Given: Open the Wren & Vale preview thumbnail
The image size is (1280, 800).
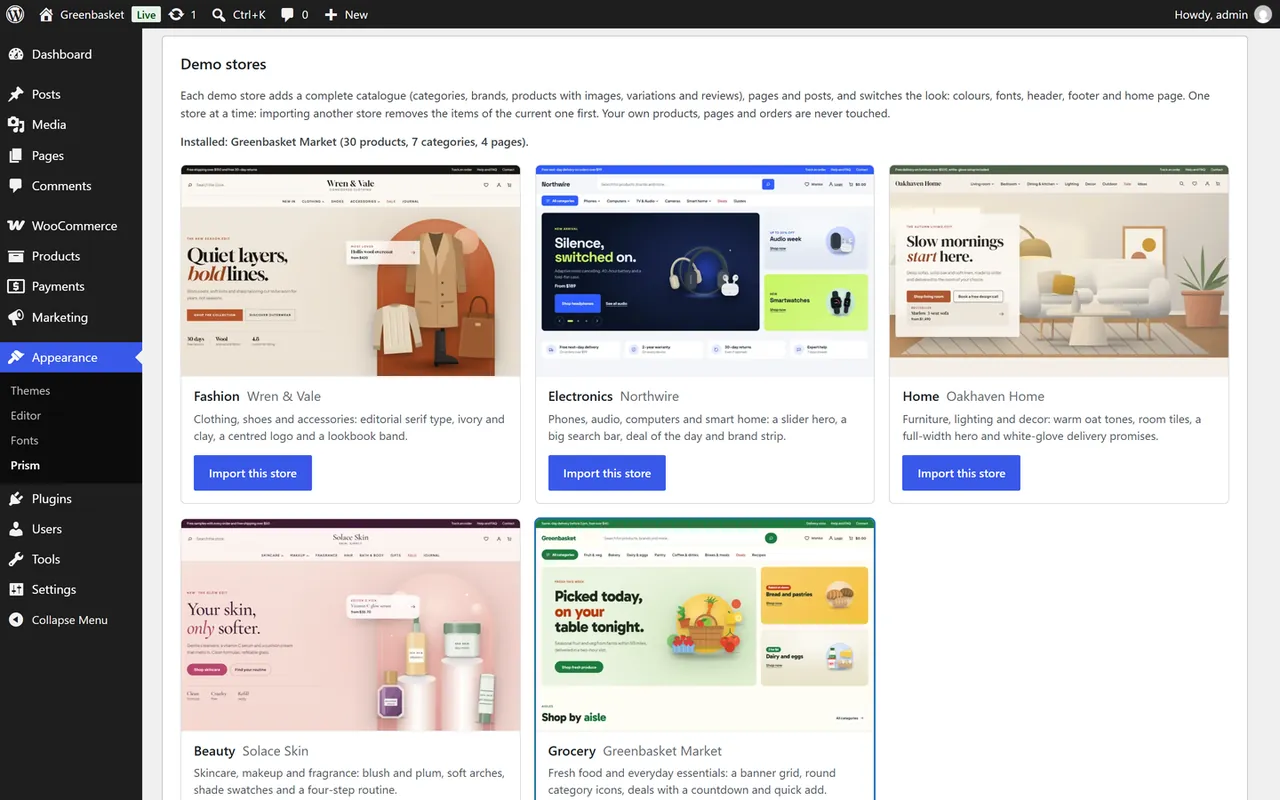Looking at the screenshot, I should tap(351, 271).
